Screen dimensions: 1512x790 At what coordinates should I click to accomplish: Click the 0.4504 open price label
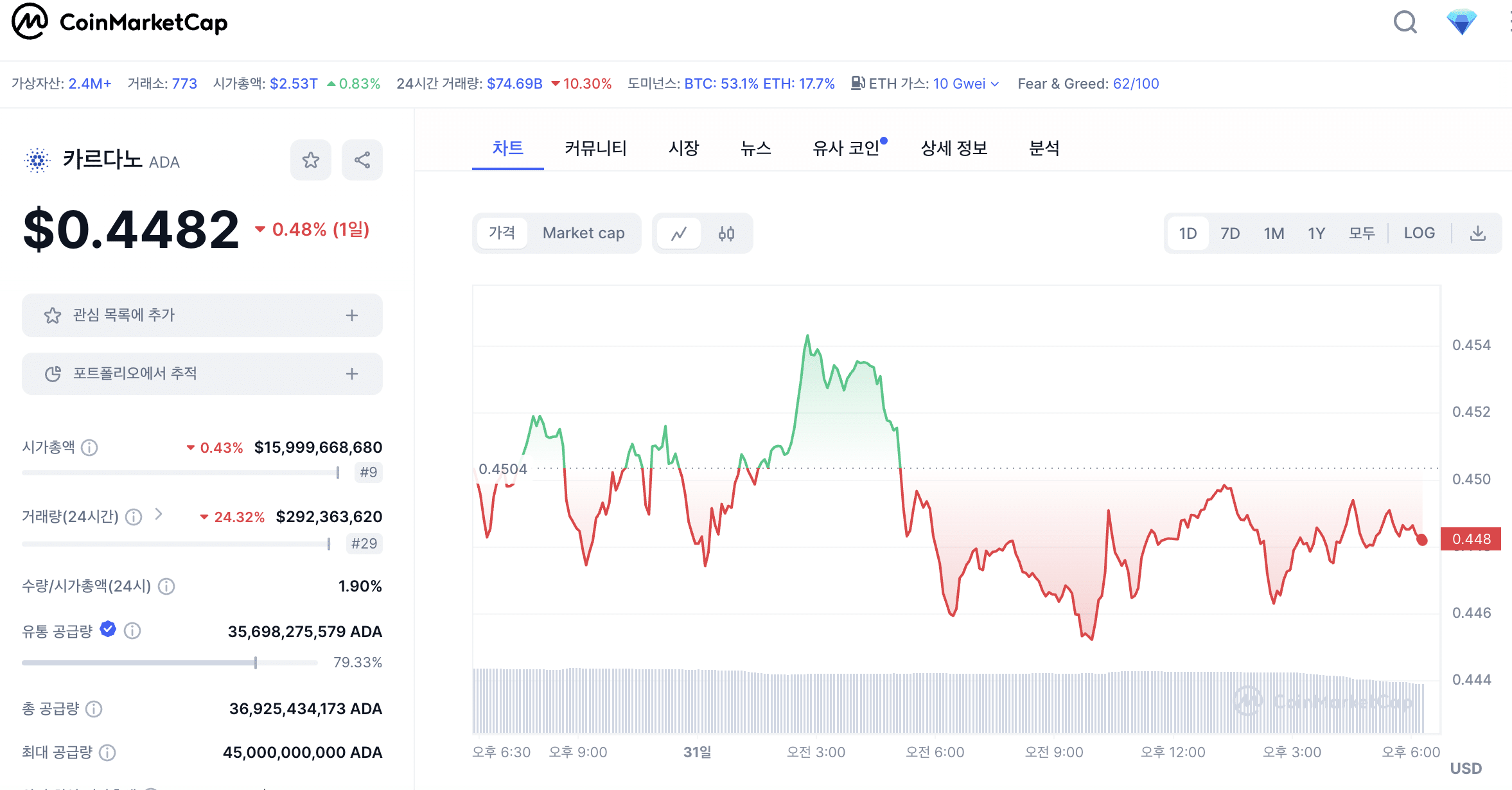pos(503,469)
